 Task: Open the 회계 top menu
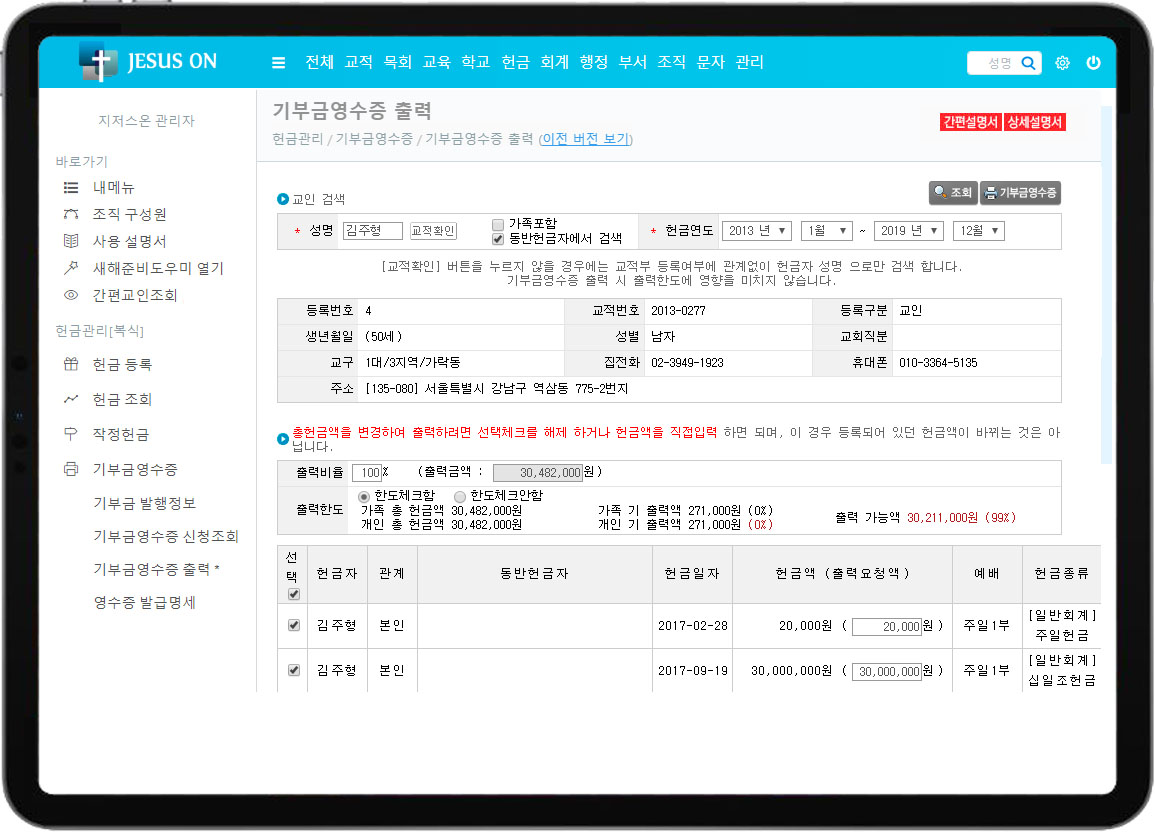point(554,62)
